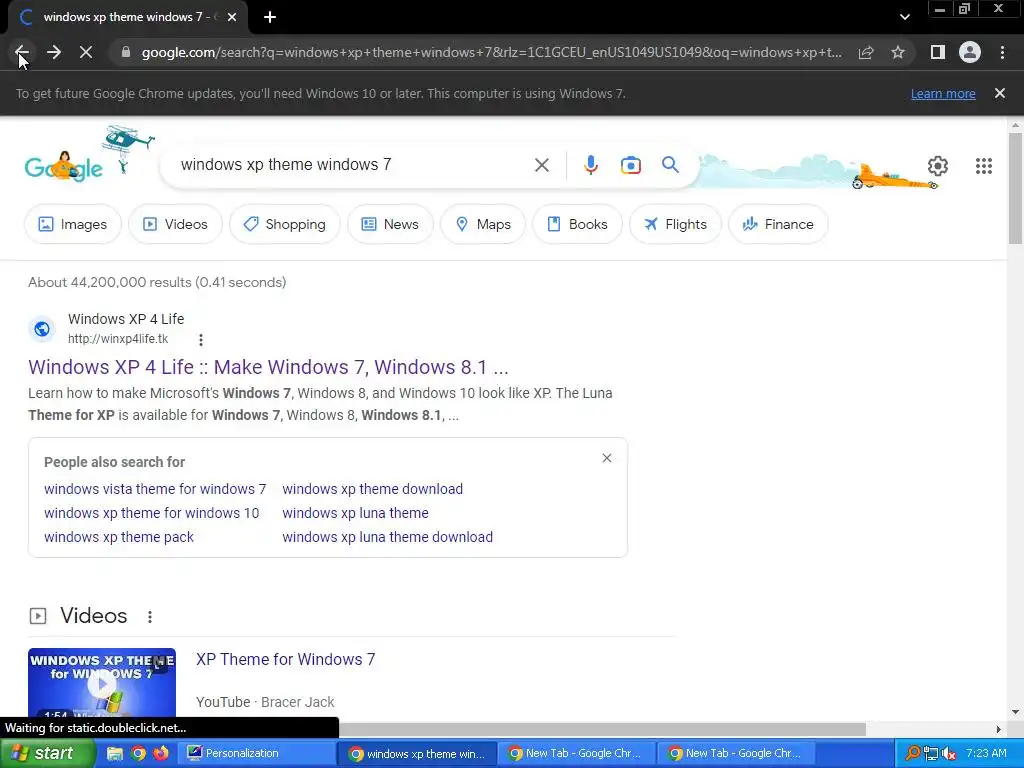Search by image with camera icon

point(630,165)
